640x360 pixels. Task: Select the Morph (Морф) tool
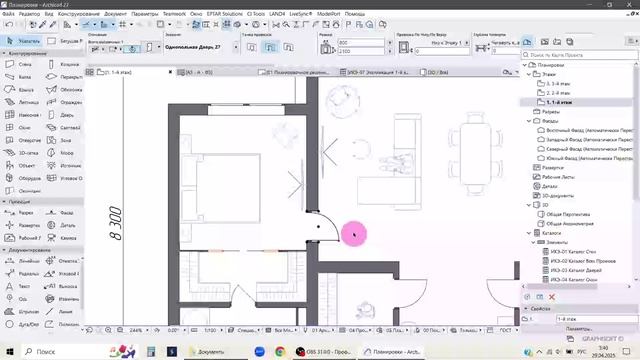coord(61,153)
